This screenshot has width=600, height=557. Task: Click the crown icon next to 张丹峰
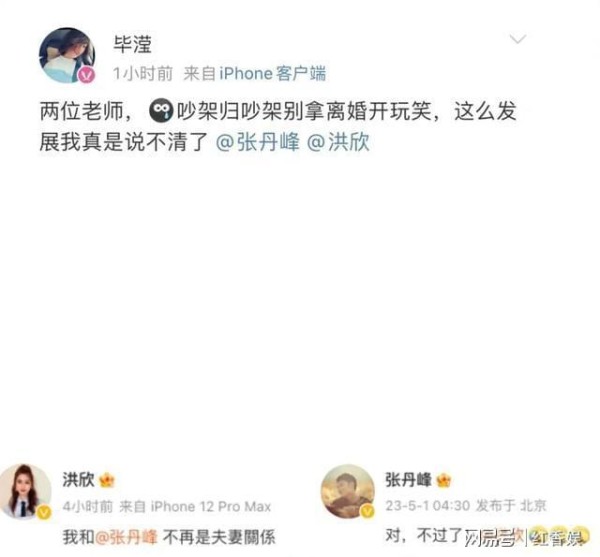pos(443,480)
